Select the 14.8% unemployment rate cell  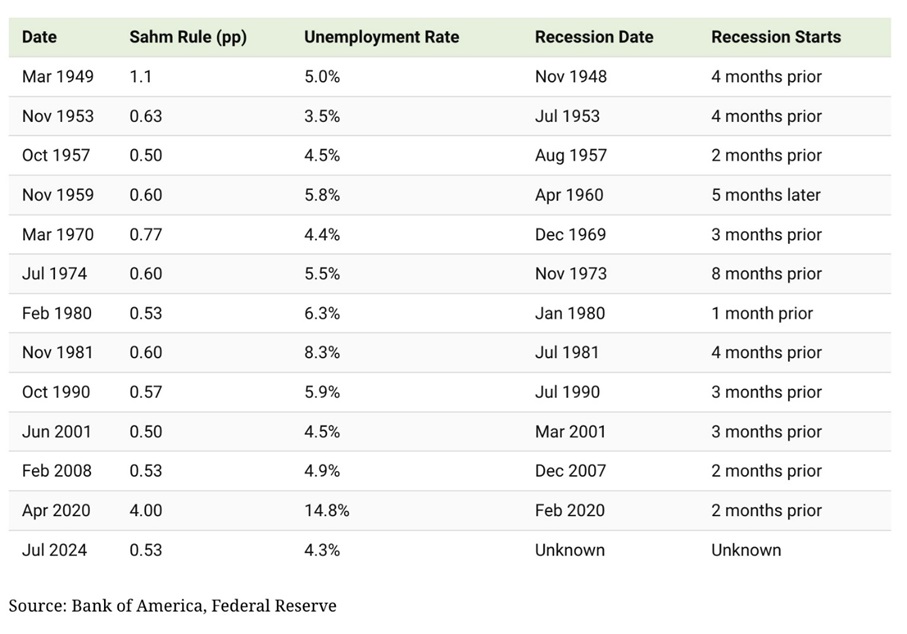327,510
